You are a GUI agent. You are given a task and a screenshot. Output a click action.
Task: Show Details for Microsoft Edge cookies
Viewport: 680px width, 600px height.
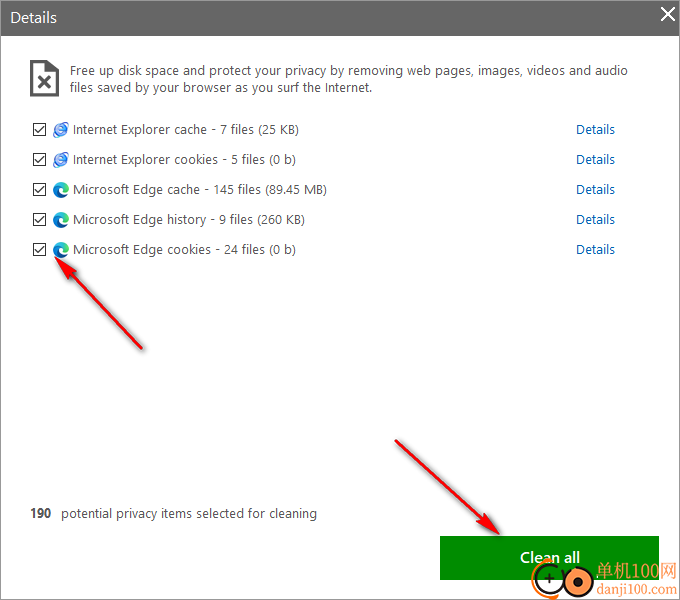point(595,249)
